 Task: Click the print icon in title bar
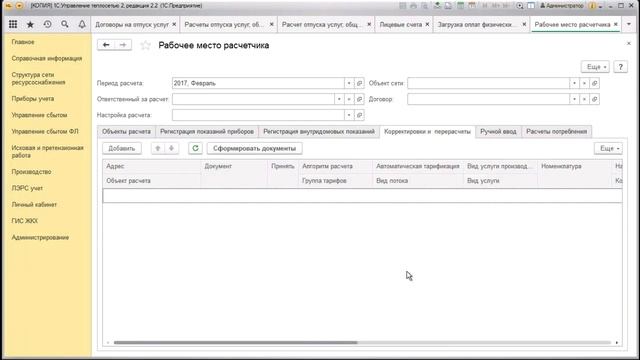[413, 6]
